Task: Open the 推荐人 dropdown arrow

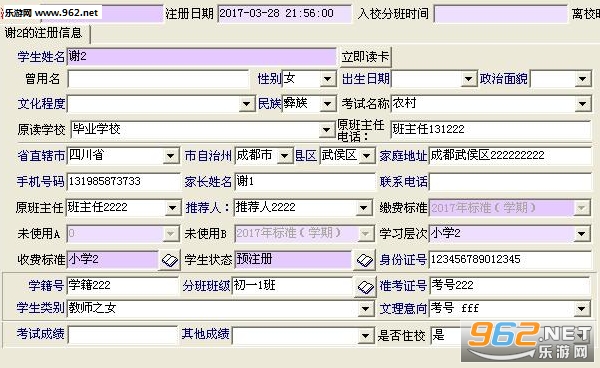Action: click(x=363, y=208)
